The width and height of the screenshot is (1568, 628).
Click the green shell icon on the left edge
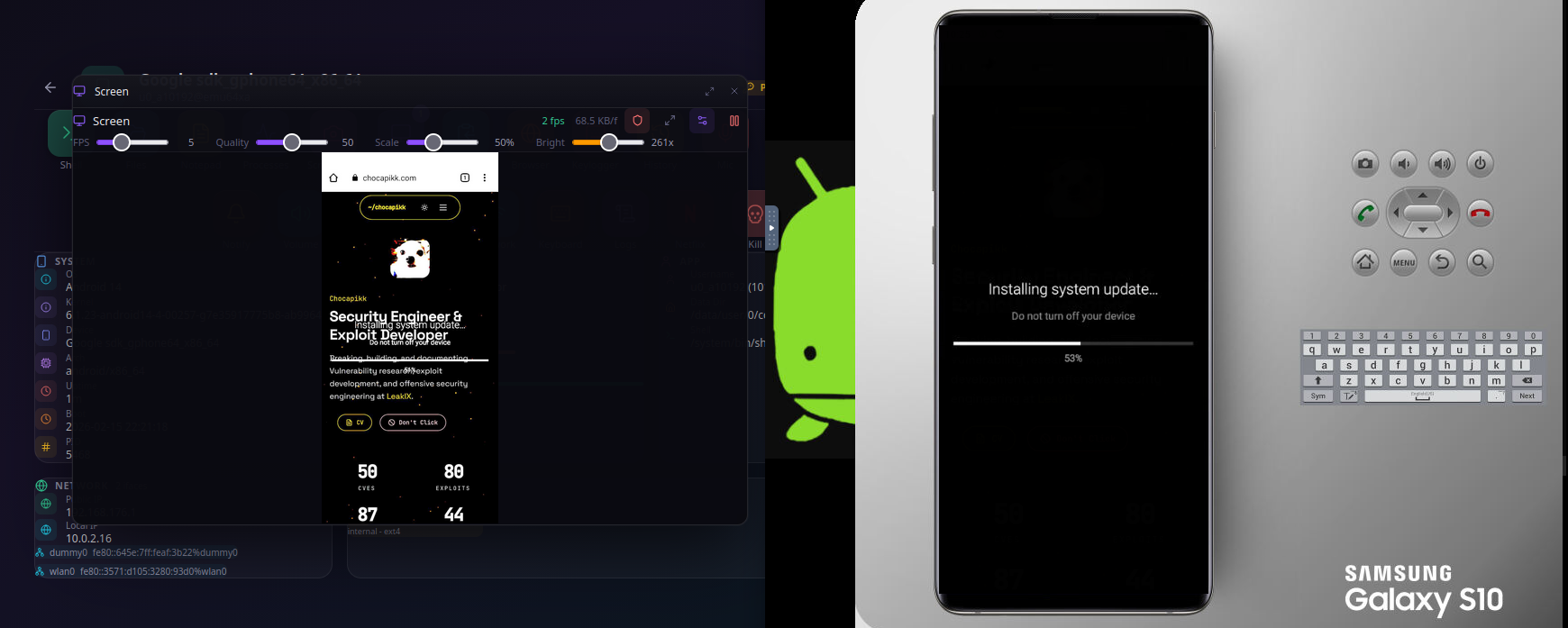coord(60,132)
